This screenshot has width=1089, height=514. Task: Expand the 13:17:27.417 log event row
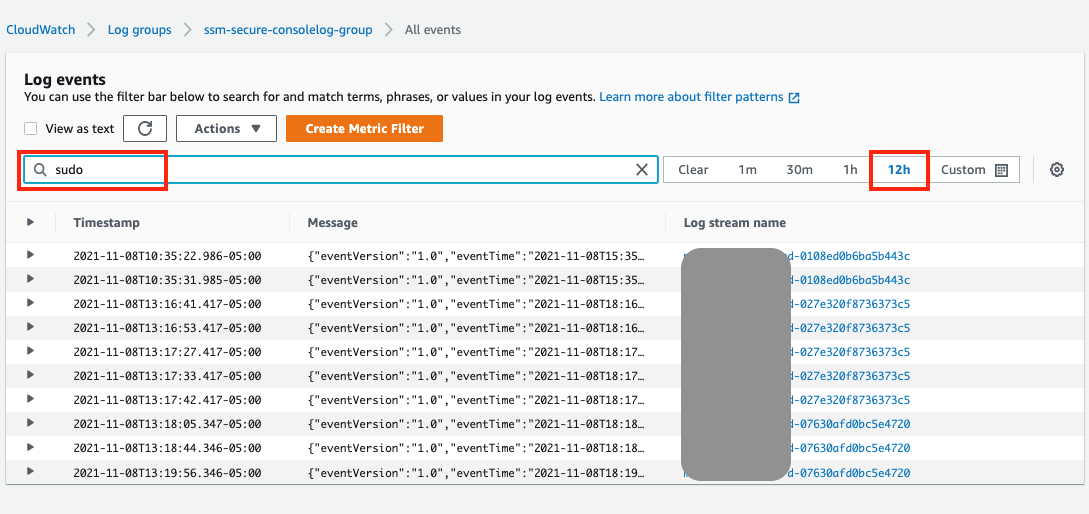(x=30, y=351)
